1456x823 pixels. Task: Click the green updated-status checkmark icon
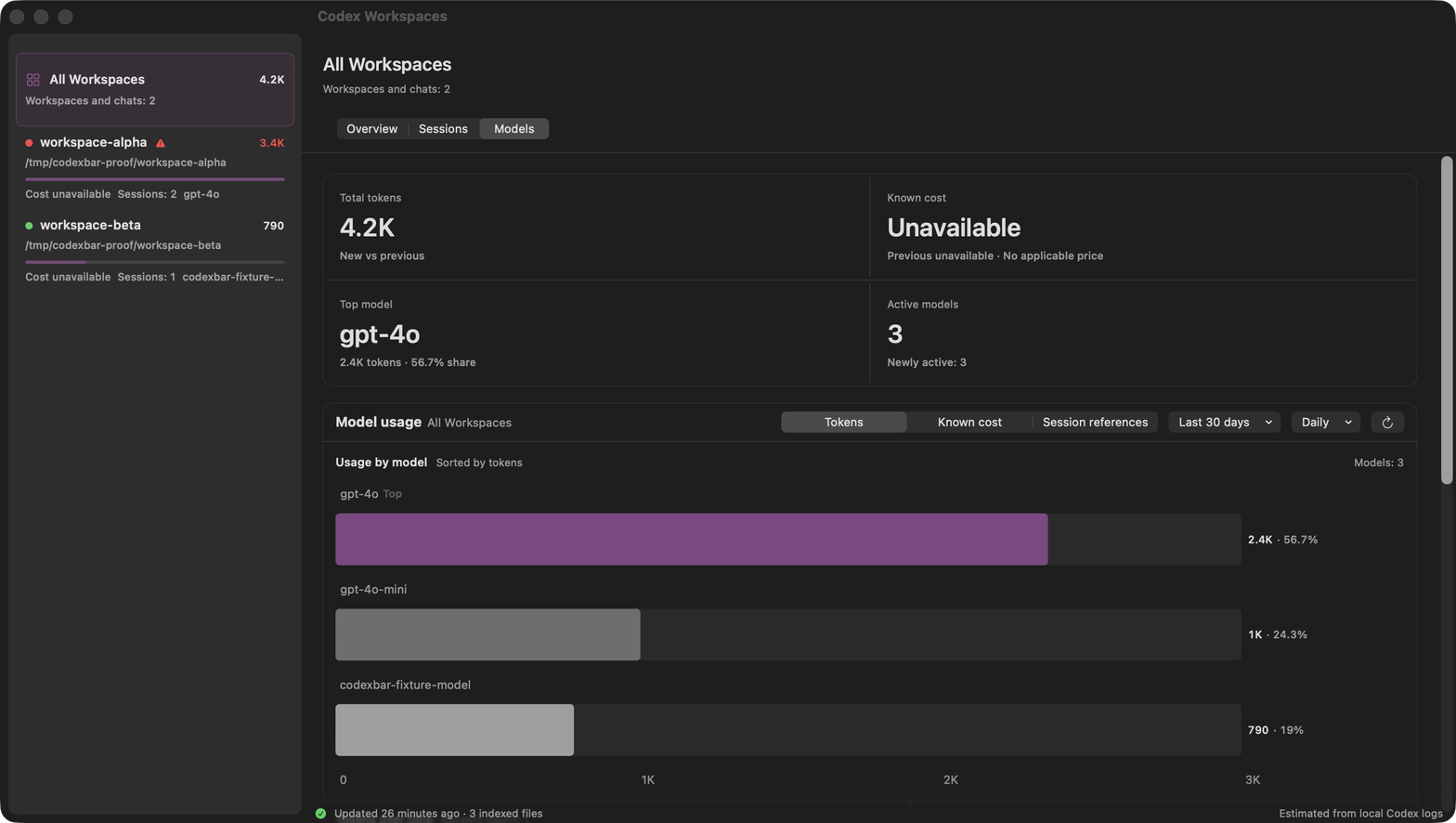point(320,814)
